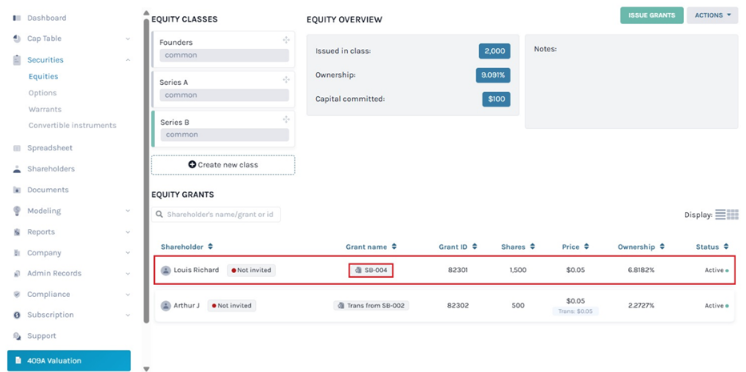Click the Shareholders person icon in sidebar

coord(17,169)
